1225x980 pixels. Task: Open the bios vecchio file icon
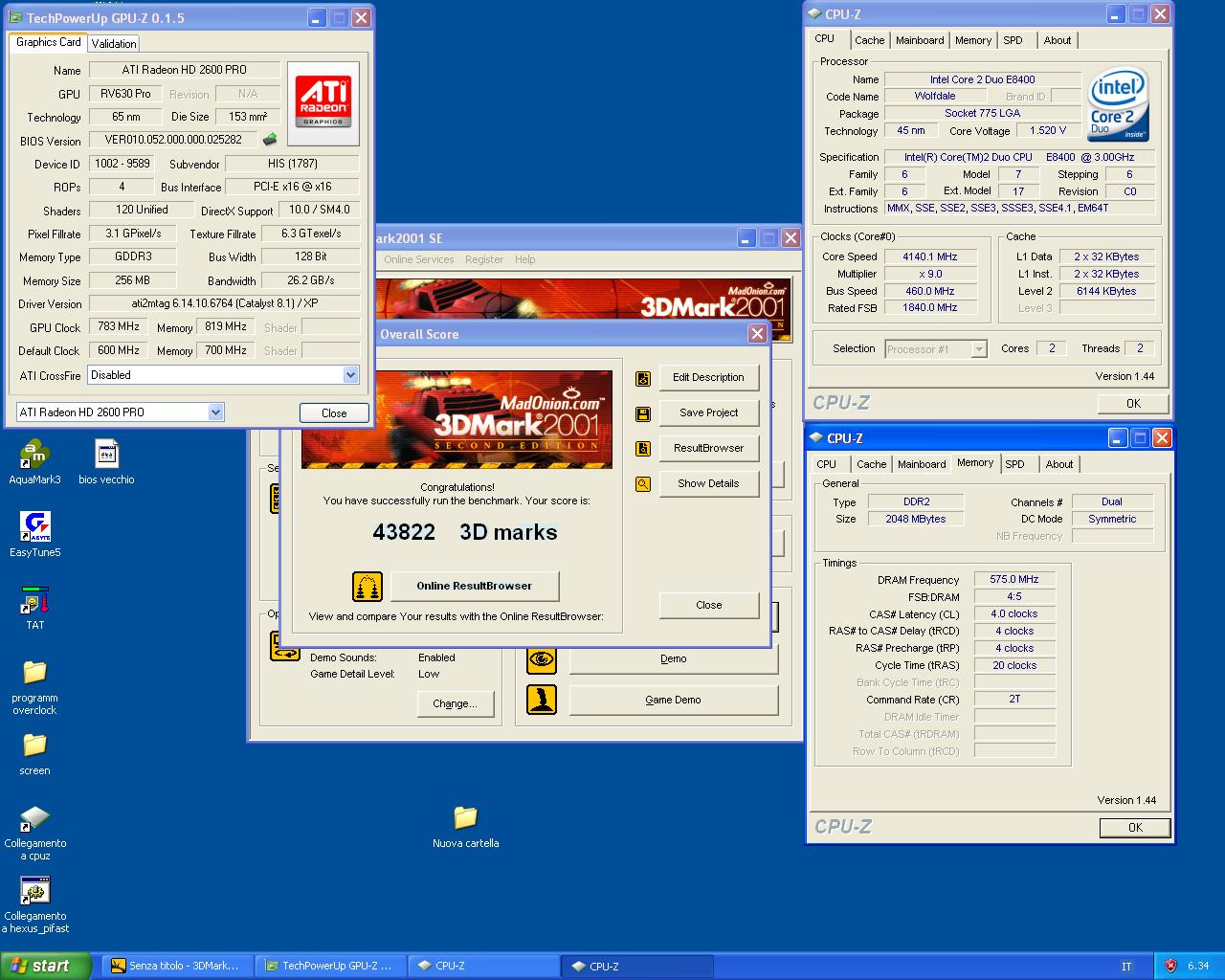[x=106, y=462]
